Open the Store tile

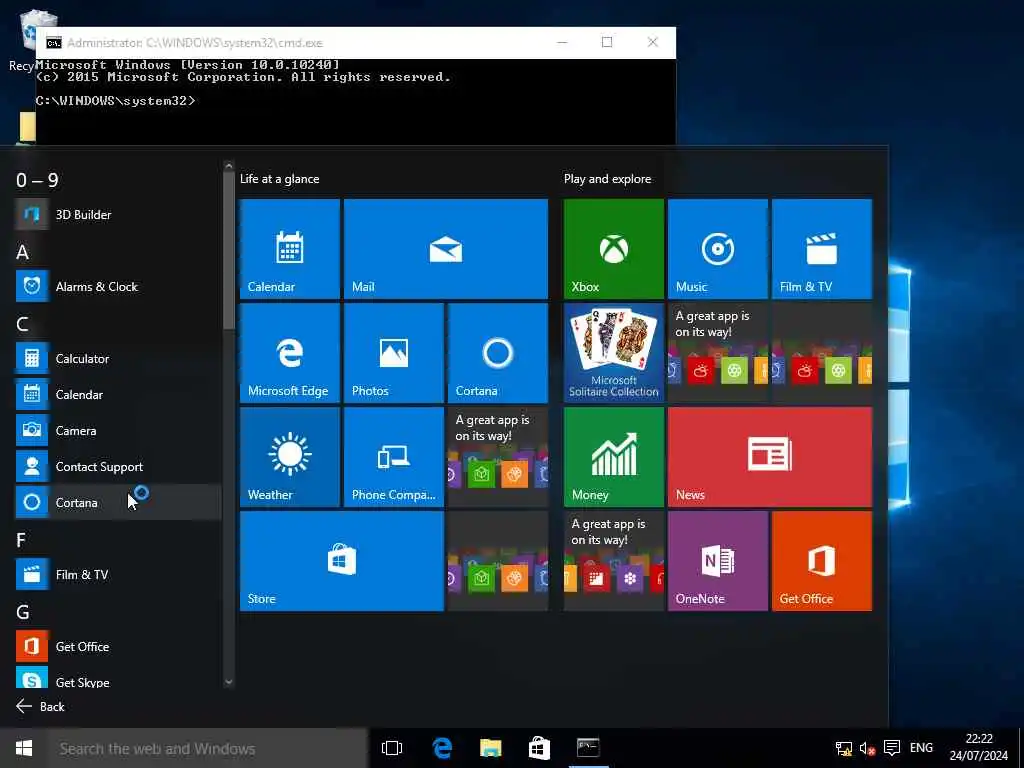point(342,561)
